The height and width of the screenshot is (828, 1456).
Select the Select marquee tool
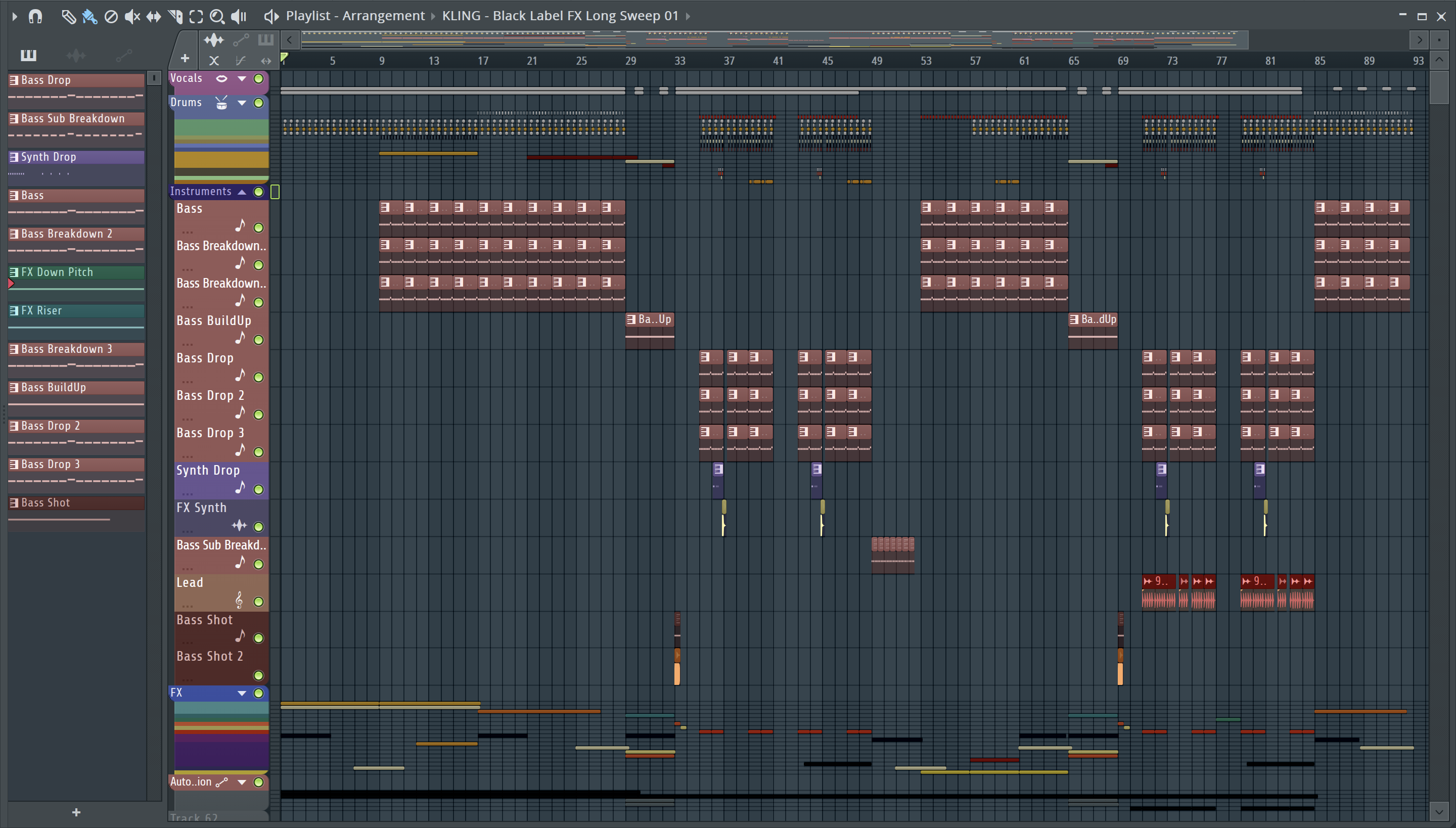196,17
